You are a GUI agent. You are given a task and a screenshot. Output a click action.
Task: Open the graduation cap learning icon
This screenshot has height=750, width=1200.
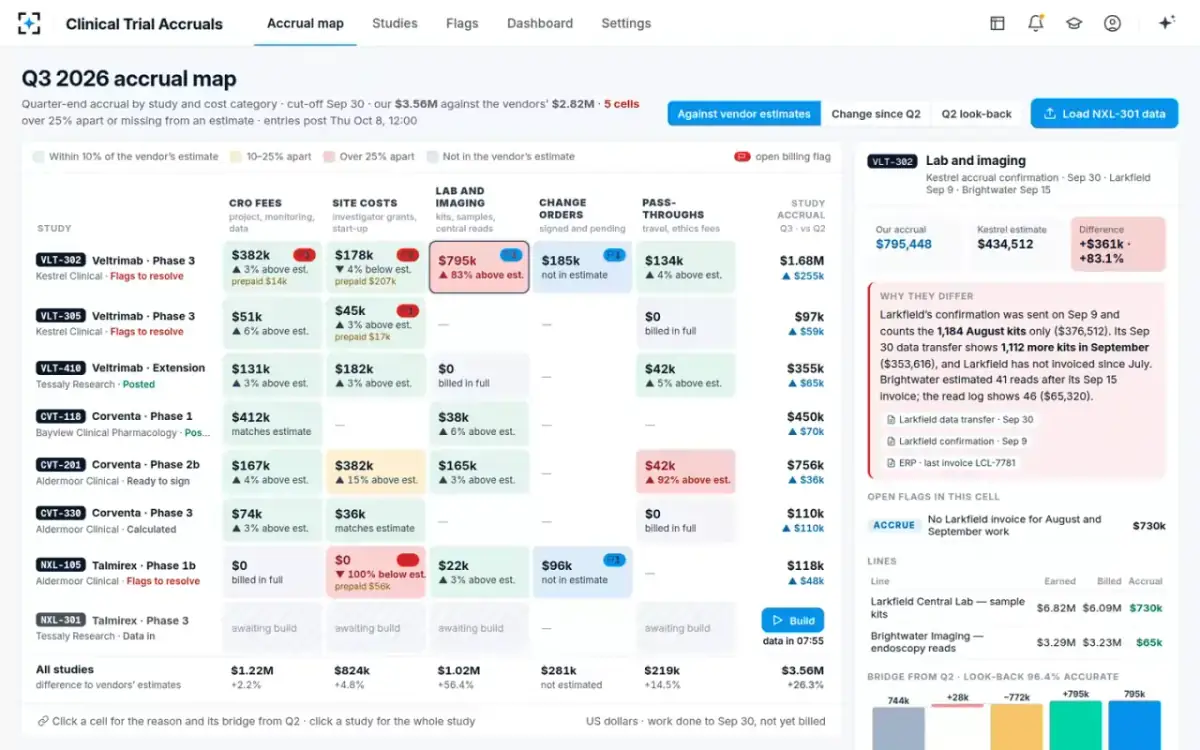(1074, 23)
